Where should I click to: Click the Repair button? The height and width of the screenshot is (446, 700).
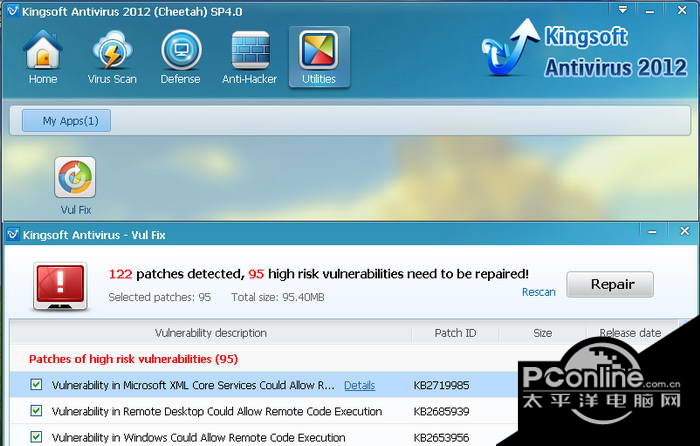(x=610, y=284)
